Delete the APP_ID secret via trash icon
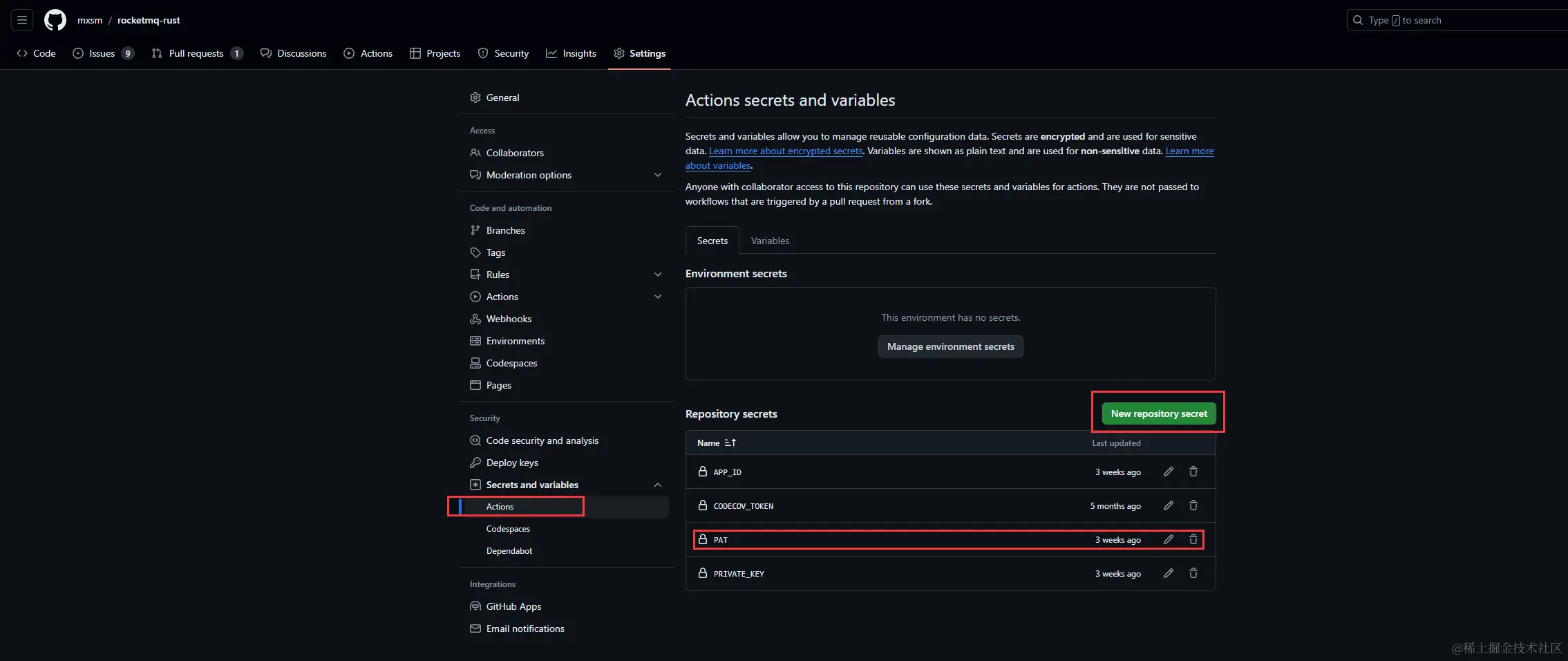 (x=1193, y=472)
